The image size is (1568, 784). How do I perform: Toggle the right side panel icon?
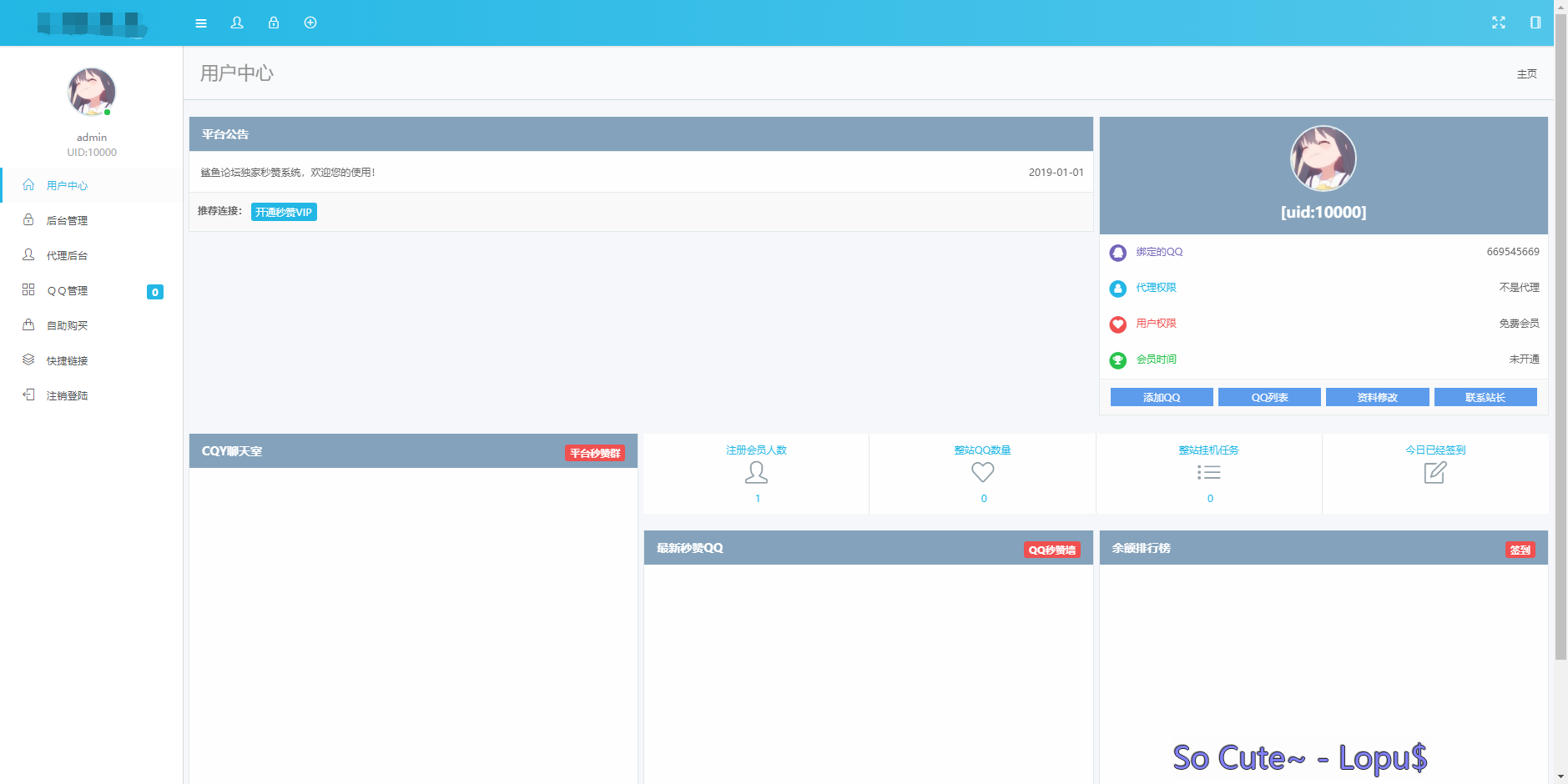1535,23
